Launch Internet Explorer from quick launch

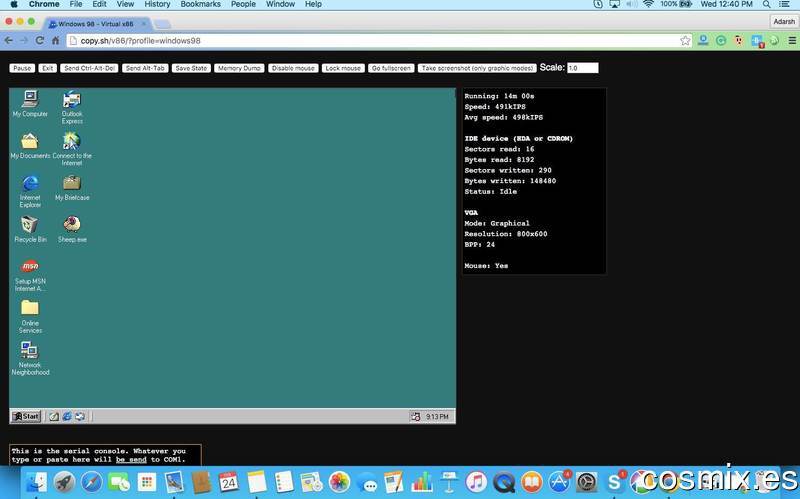click(67, 416)
